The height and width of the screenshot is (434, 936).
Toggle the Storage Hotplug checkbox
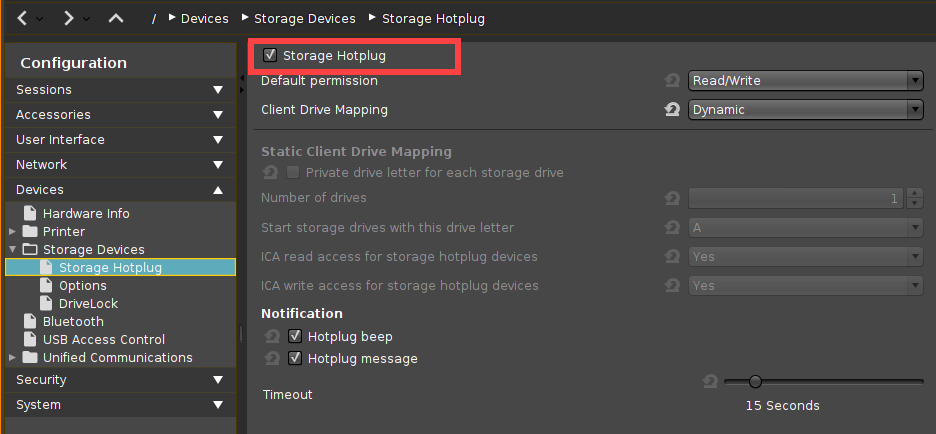(x=270, y=56)
